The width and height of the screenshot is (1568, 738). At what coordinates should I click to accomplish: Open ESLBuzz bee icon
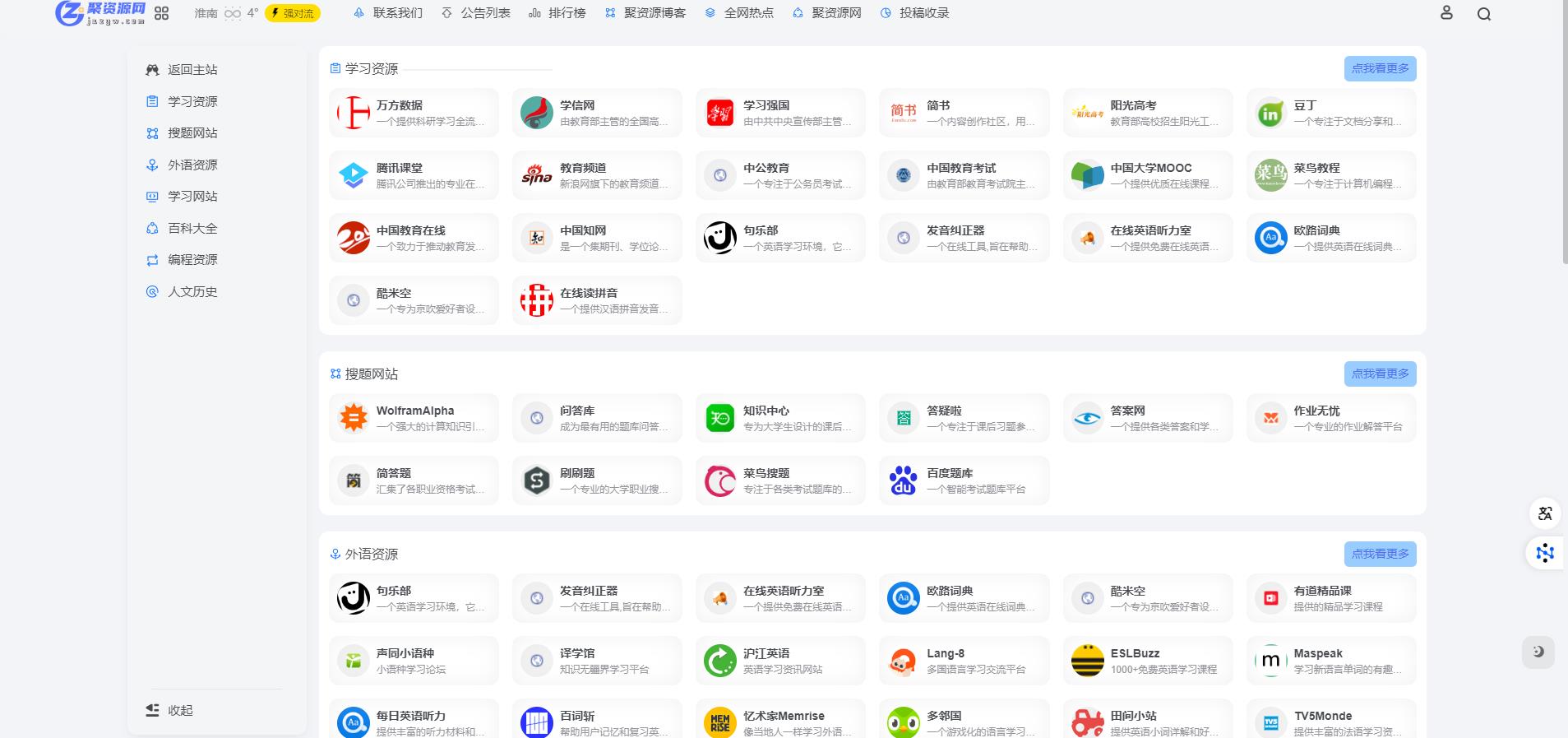1087,661
